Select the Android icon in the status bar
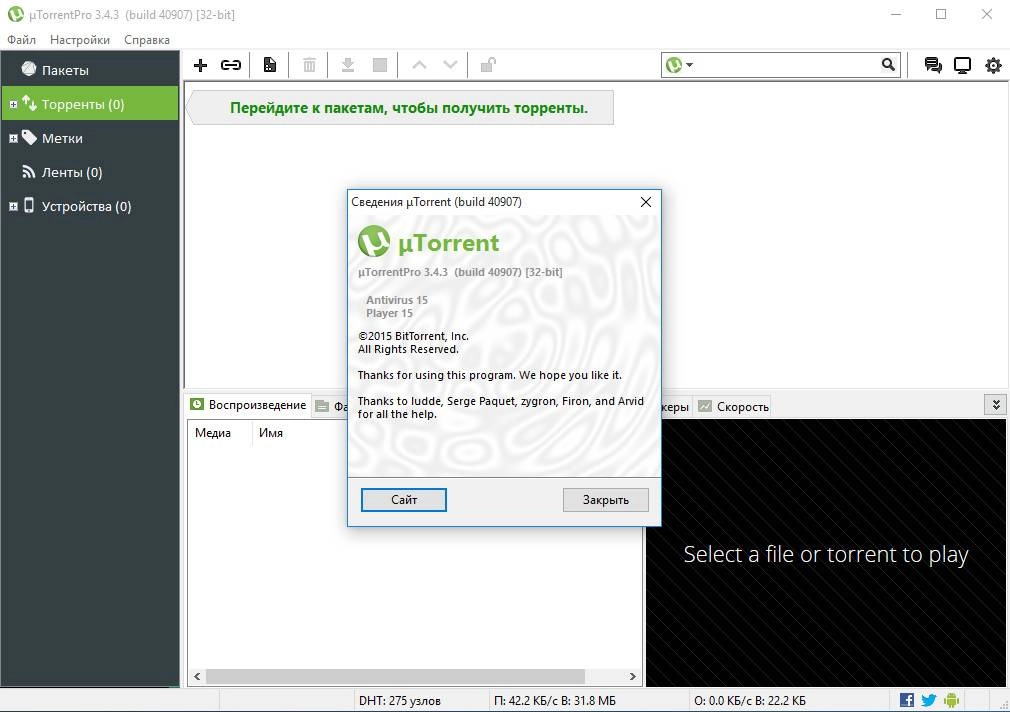 [x=950, y=699]
